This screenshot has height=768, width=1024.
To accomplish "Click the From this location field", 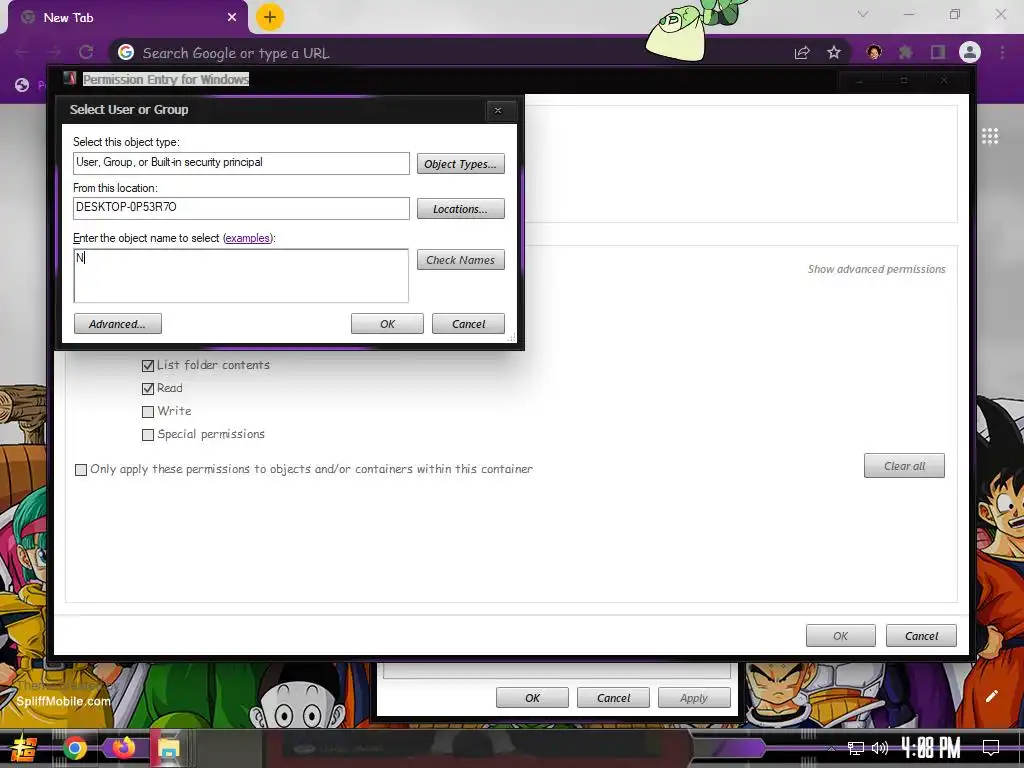I will coord(241,208).
